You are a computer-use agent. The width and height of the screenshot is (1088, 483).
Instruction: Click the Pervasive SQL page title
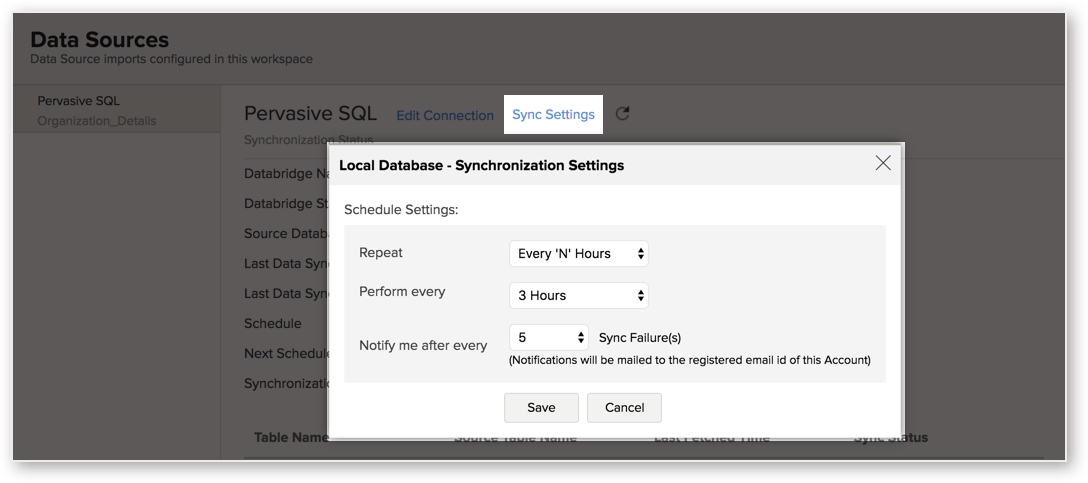point(310,114)
